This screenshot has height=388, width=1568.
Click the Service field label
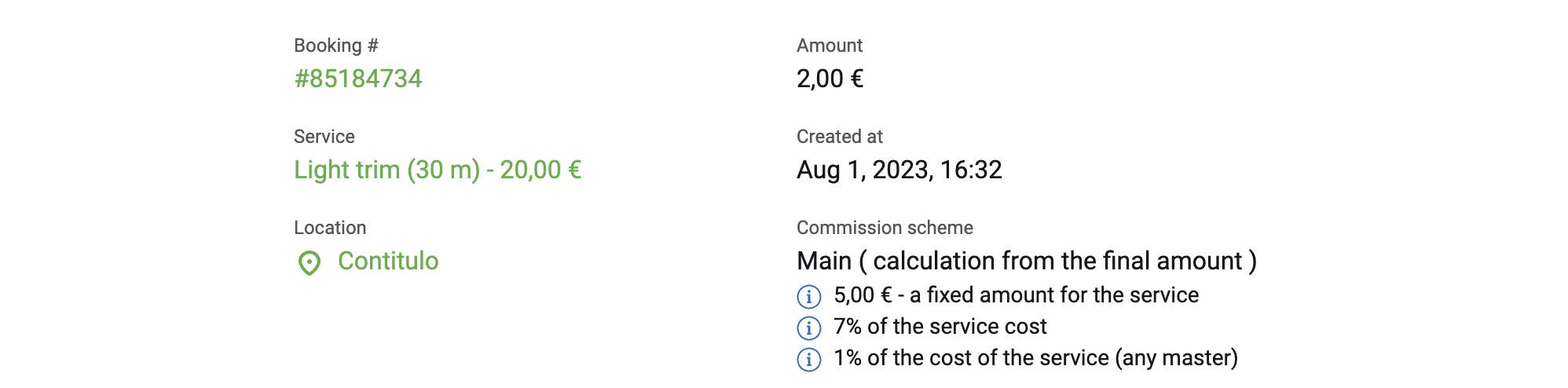click(x=324, y=137)
